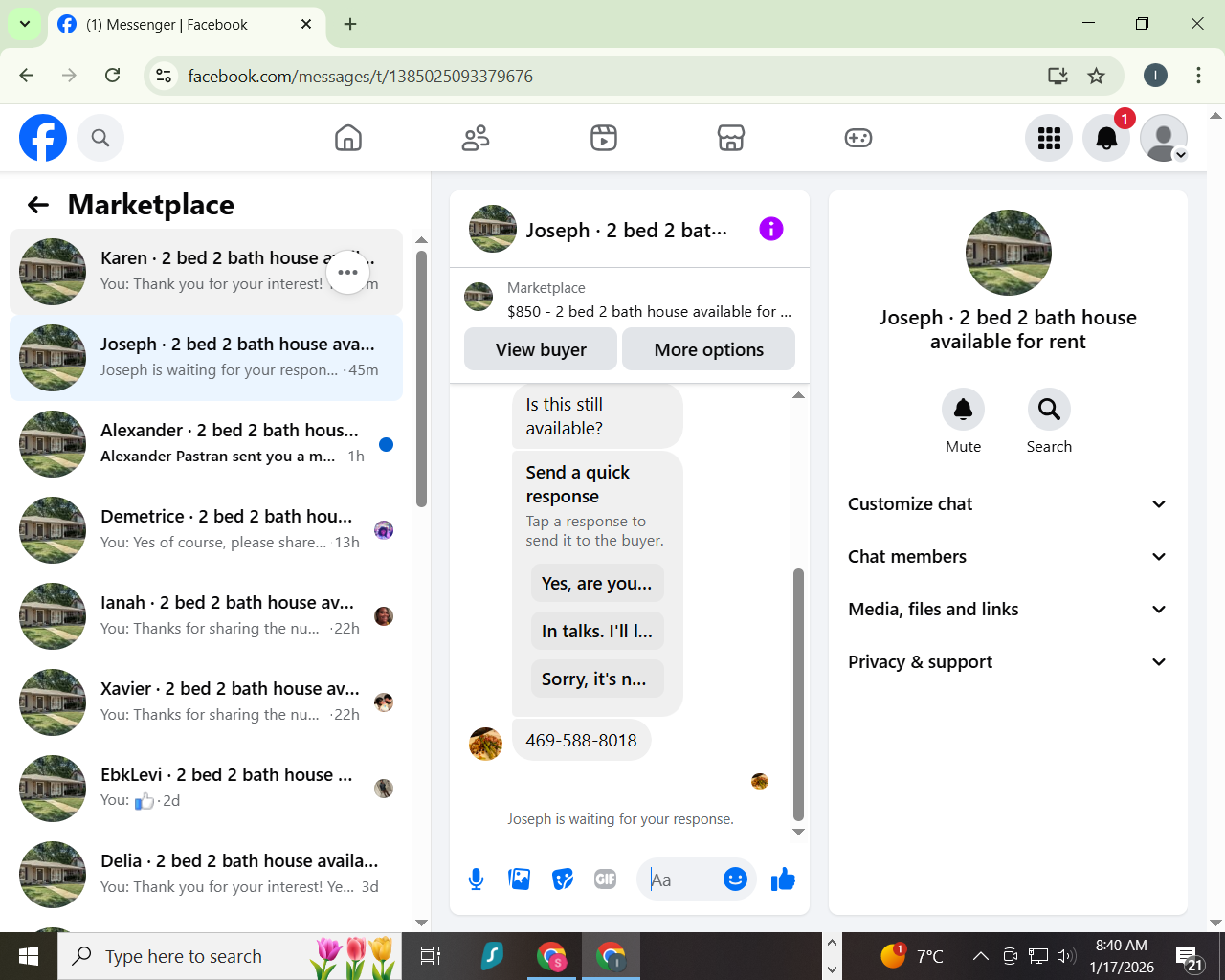Choose a GIF icon
This screenshot has width=1225, height=980.
tap(606, 879)
